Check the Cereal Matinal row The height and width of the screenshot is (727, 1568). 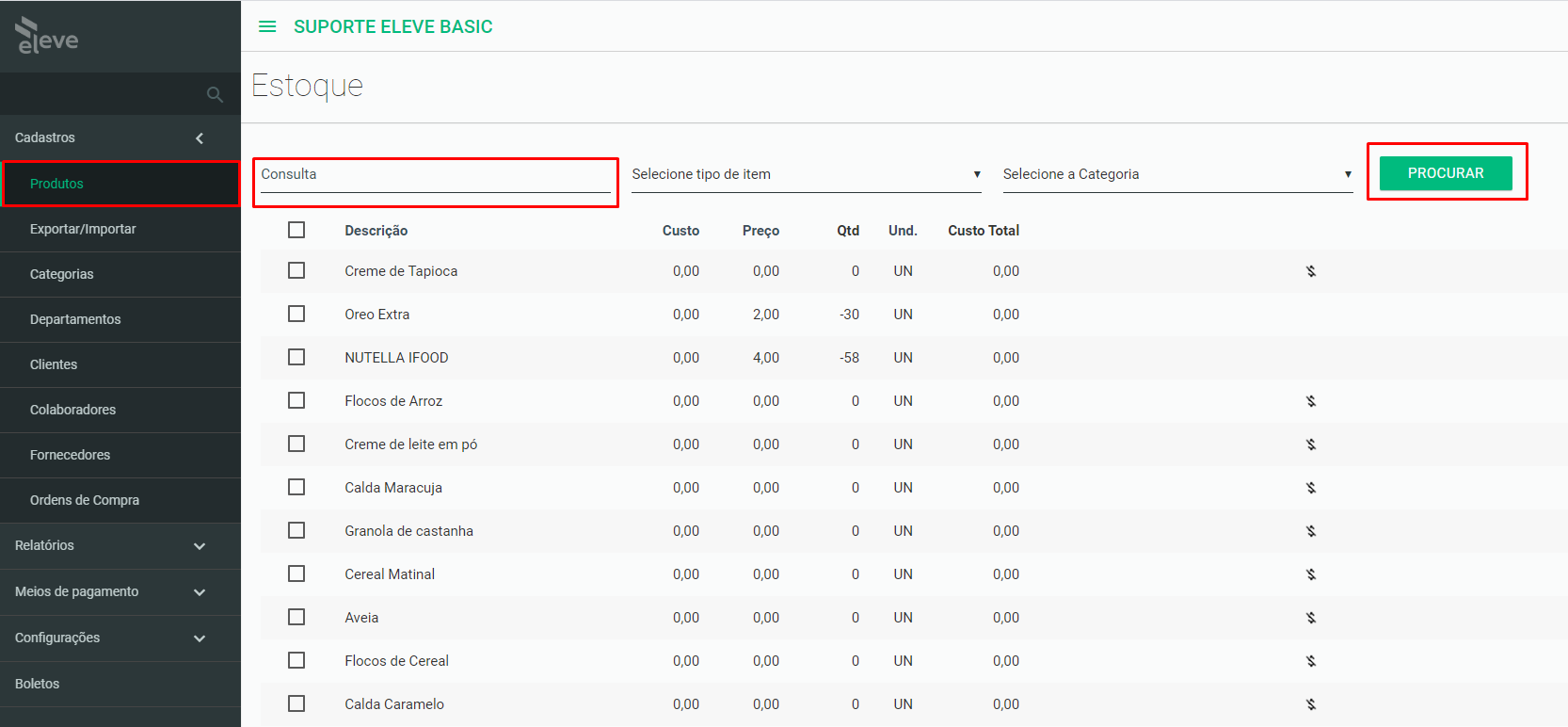pos(296,574)
